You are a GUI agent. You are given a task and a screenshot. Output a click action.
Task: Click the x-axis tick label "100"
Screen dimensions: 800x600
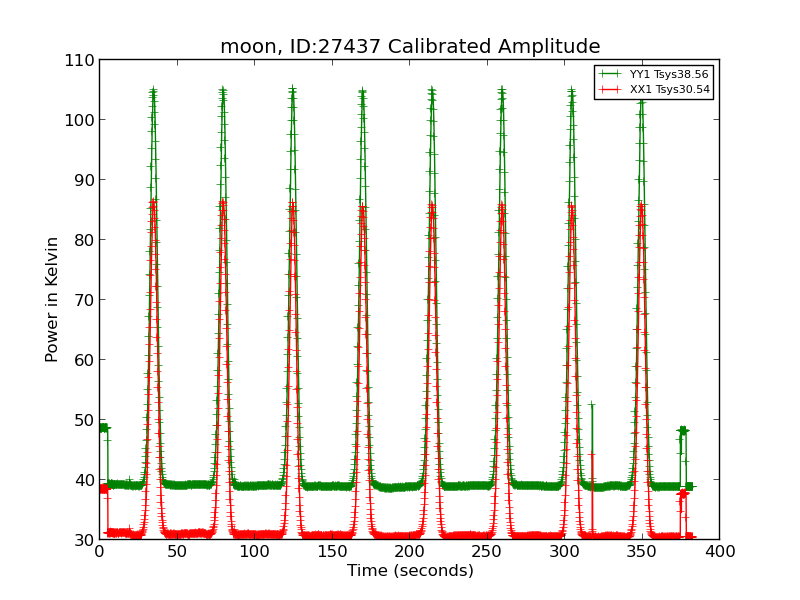click(x=255, y=552)
